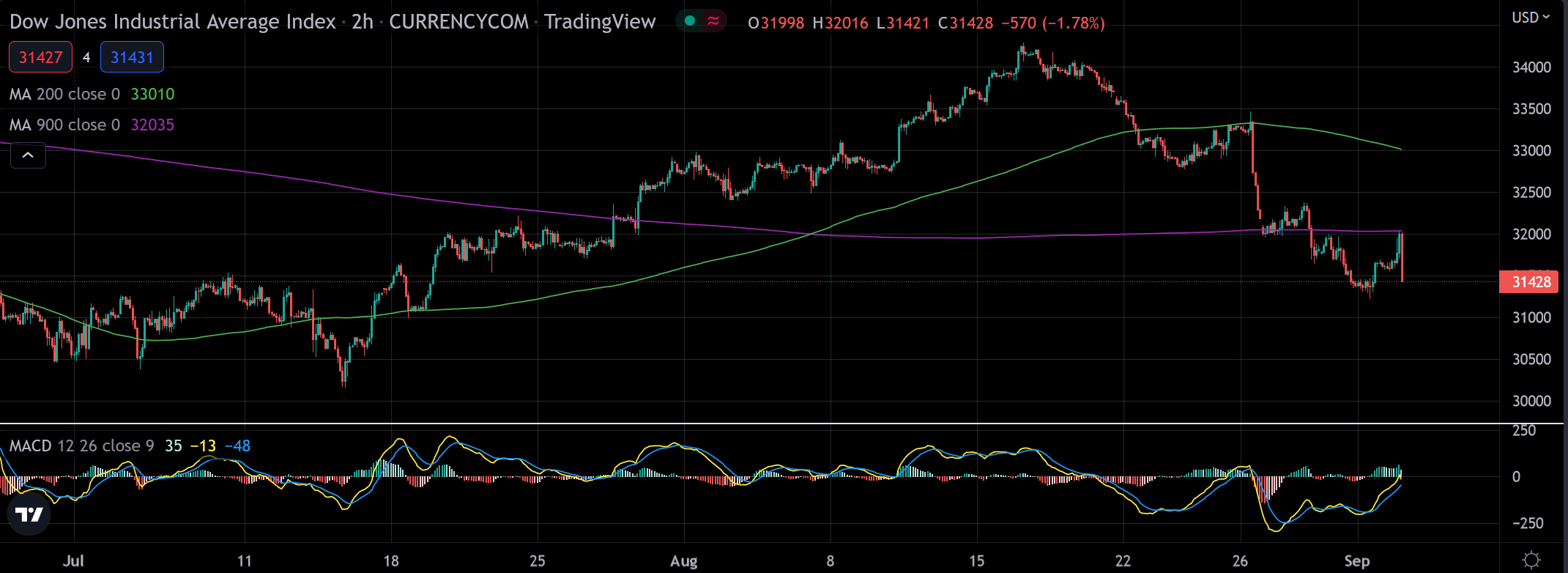Click the 33500 price axis label
Image resolution: width=1568 pixels, height=573 pixels.
pos(1531,109)
